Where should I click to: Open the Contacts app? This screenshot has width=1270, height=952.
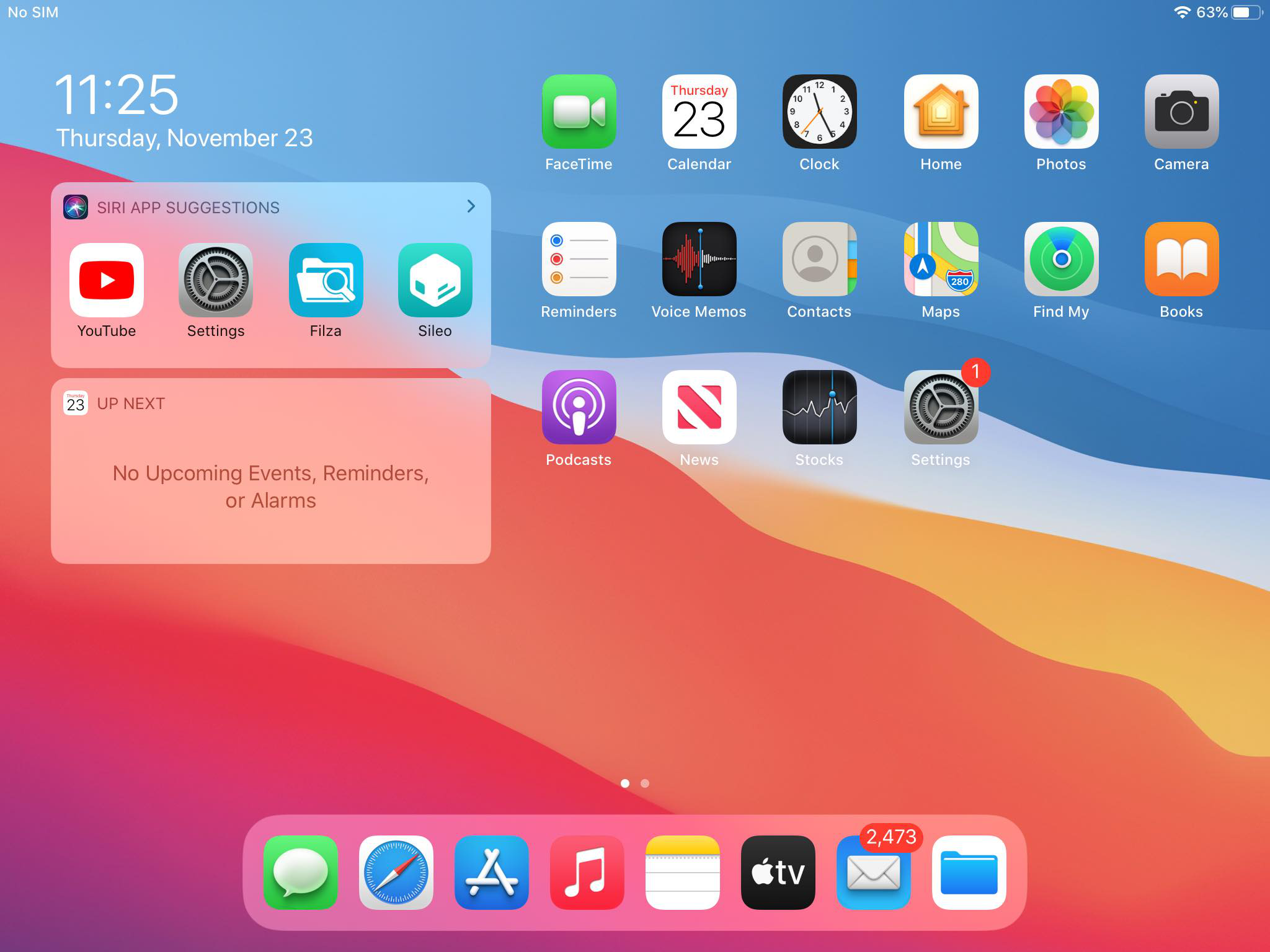[819, 259]
